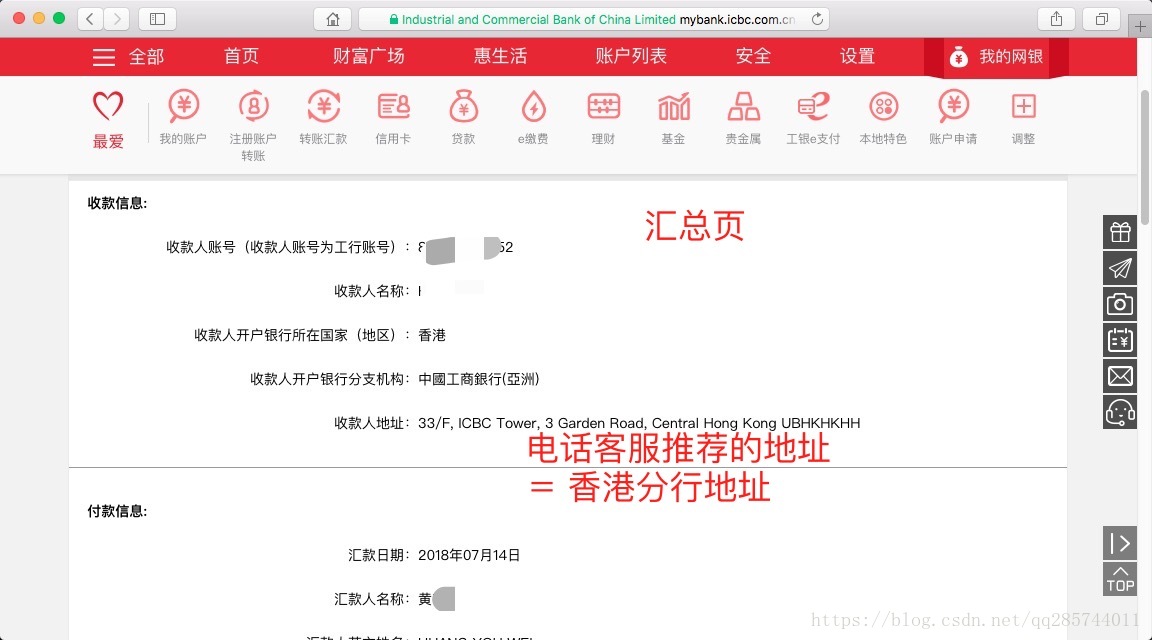The image size is (1152, 640).
Task: Click the camera icon in right sidebar
Action: tap(1120, 304)
